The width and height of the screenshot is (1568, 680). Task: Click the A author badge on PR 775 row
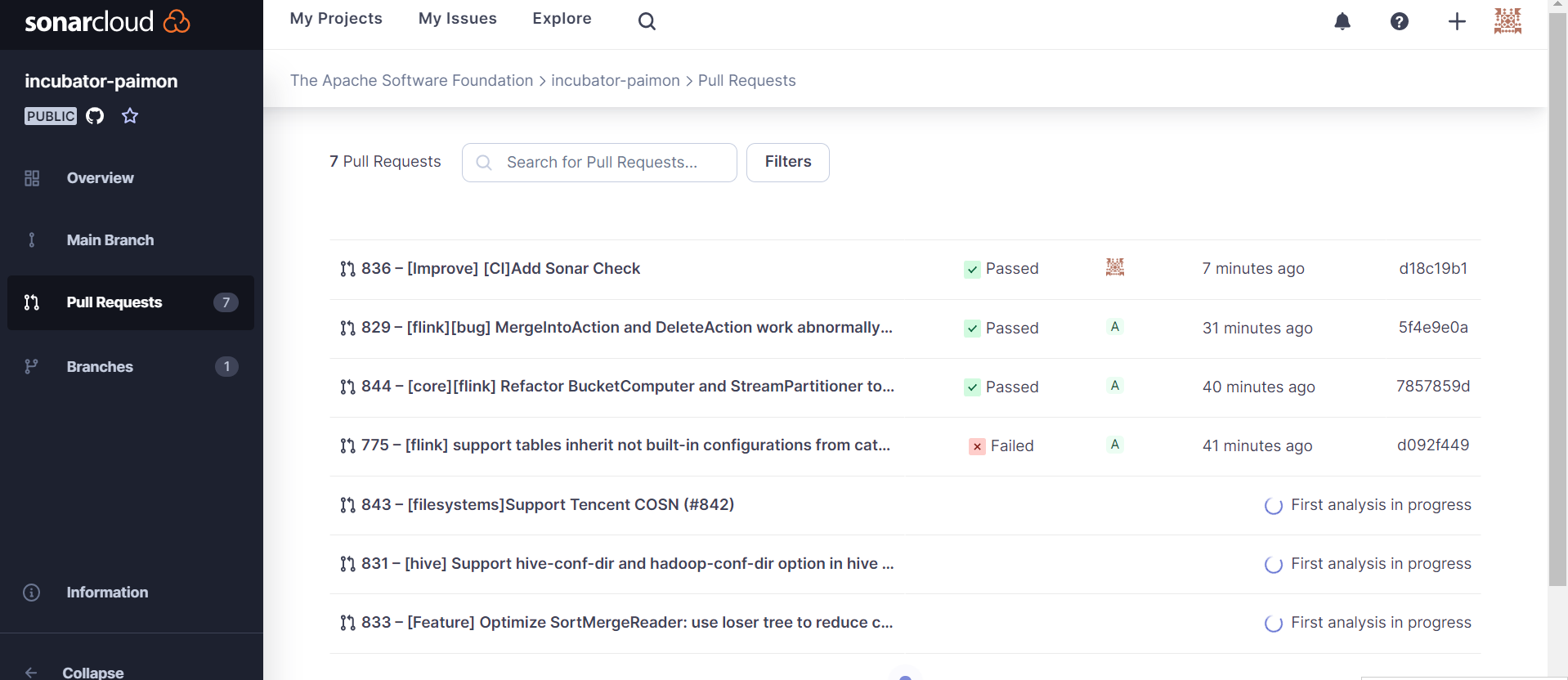pos(1115,445)
